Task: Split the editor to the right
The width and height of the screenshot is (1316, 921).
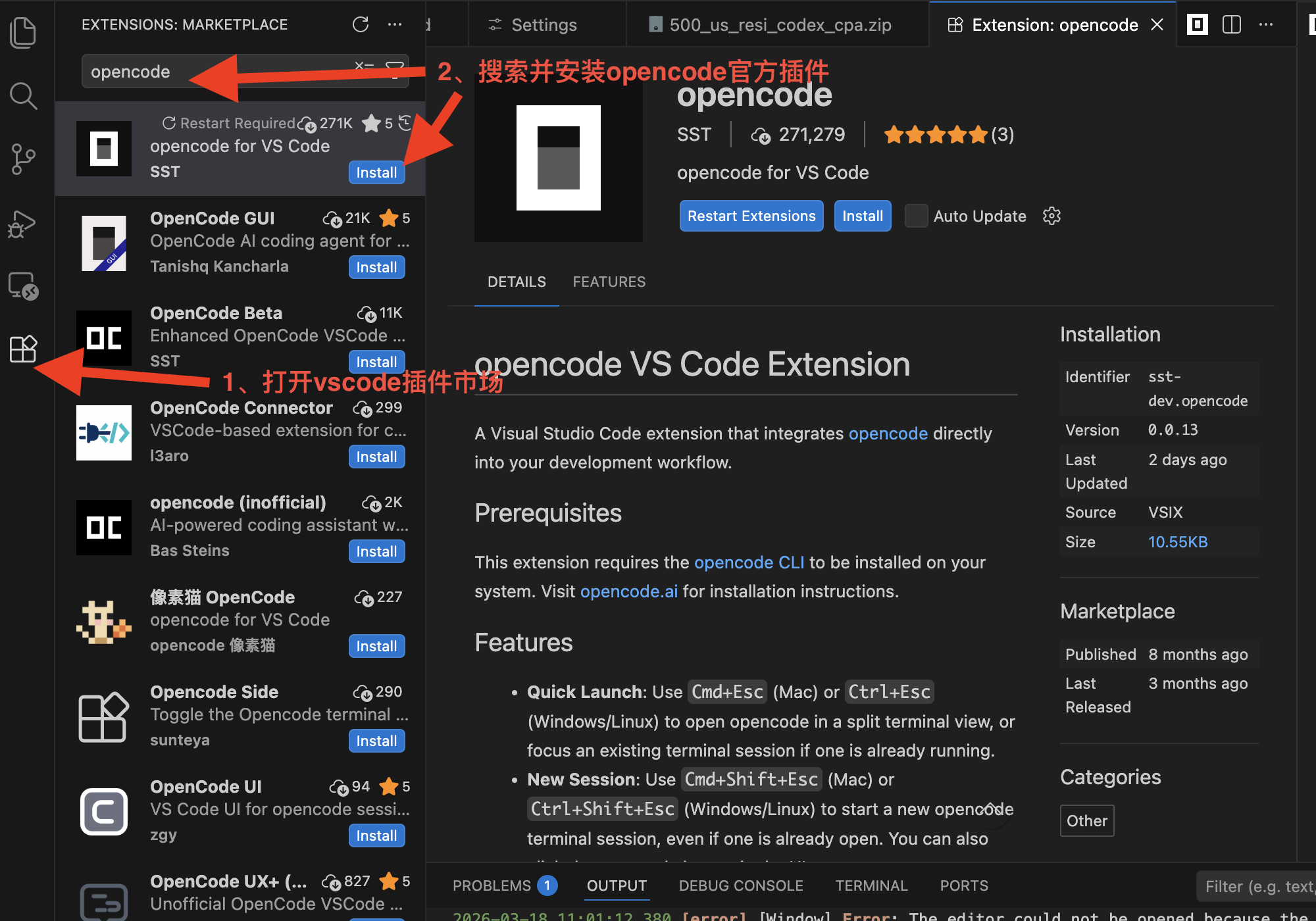Action: click(1231, 24)
